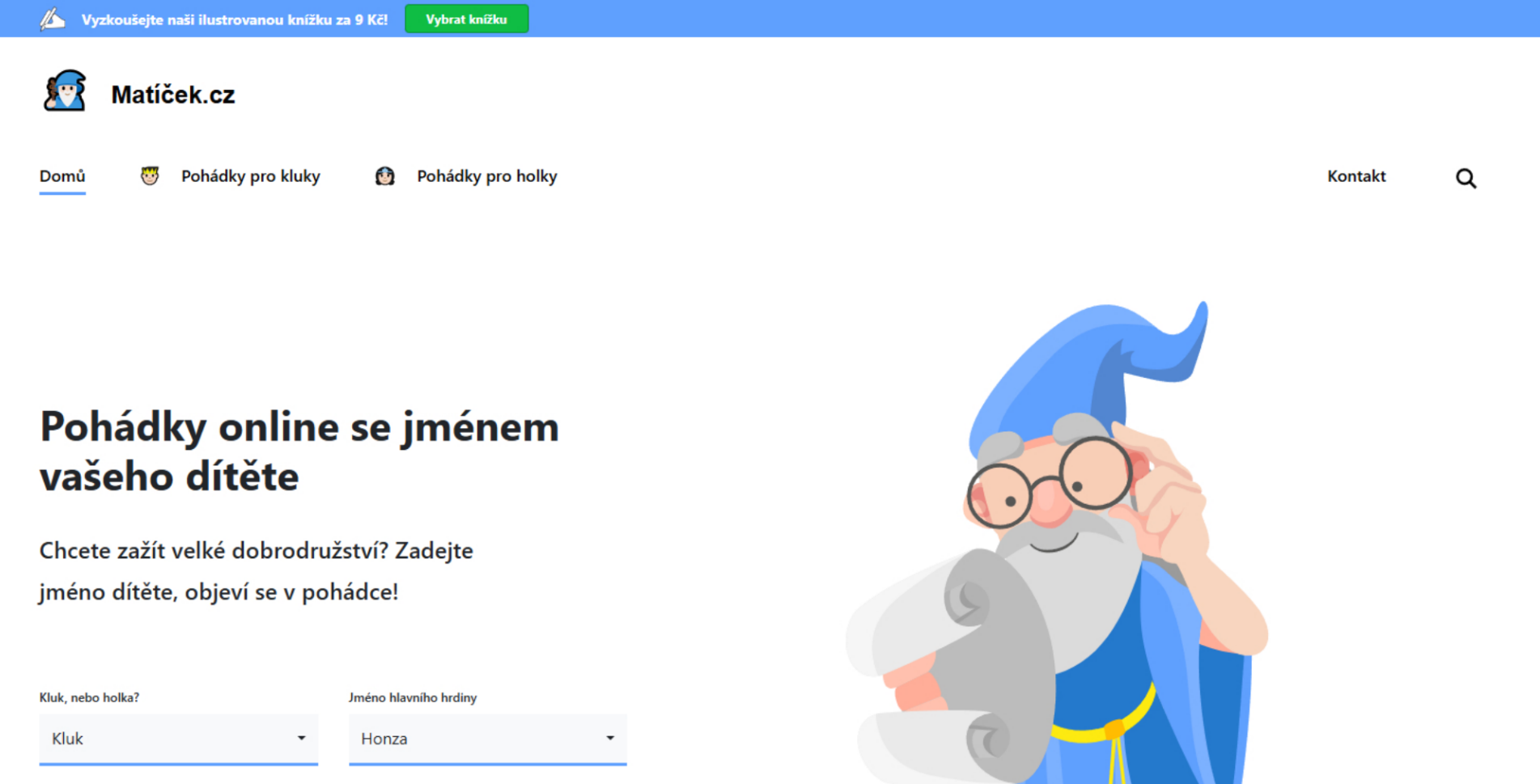1540x784 pixels.
Task: Click the illustrated book promo text
Action: pyautogui.click(x=234, y=19)
